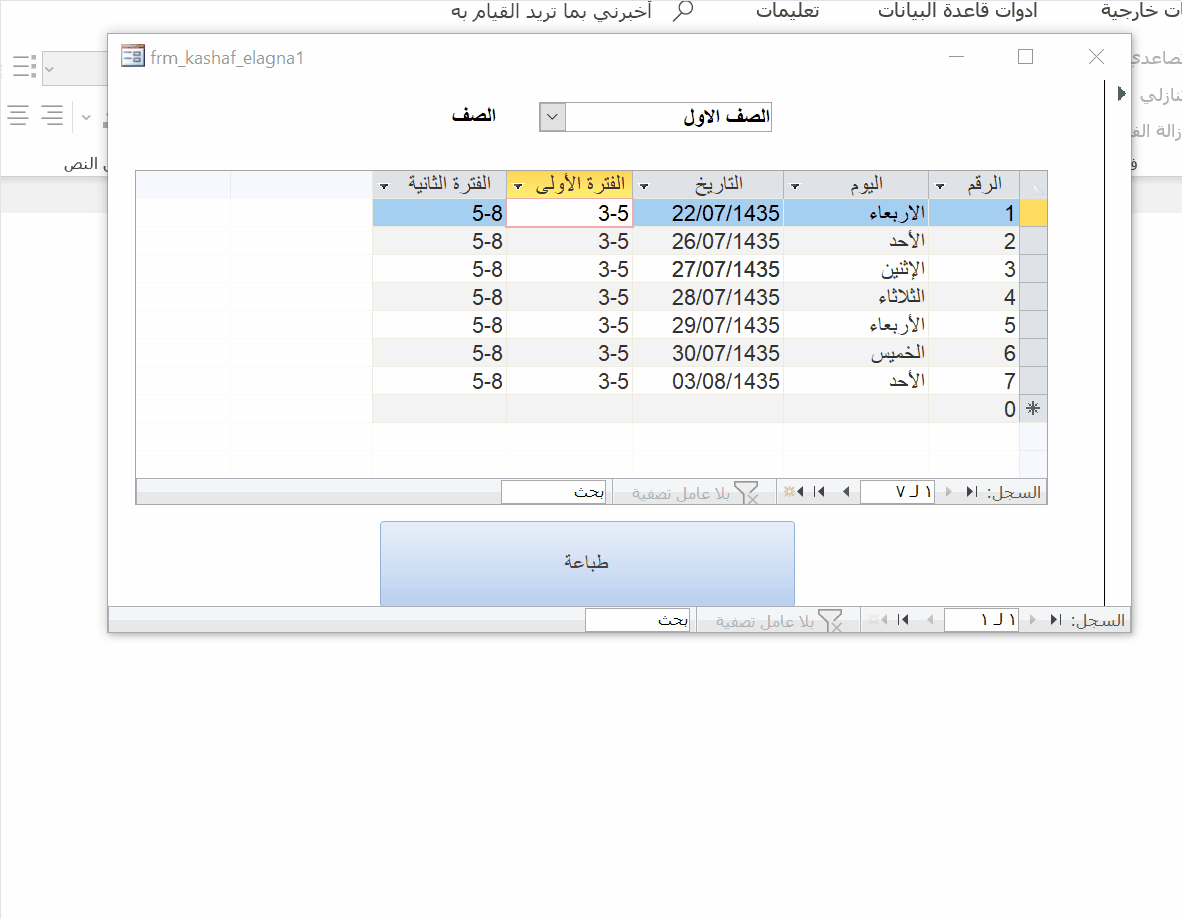Click date cell 27/07/1435
Image resolution: width=1182 pixels, height=919 pixels.
click(x=708, y=269)
